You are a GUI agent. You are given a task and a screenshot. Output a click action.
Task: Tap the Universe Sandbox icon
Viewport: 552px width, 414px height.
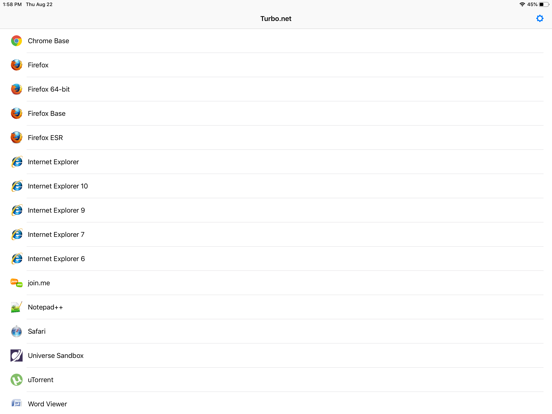click(16, 356)
